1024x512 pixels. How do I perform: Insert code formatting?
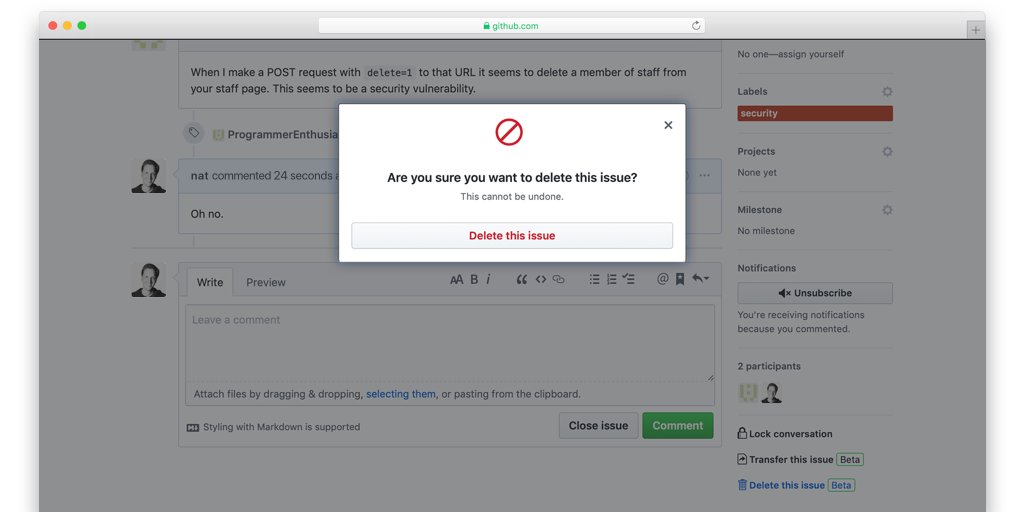[541, 280]
